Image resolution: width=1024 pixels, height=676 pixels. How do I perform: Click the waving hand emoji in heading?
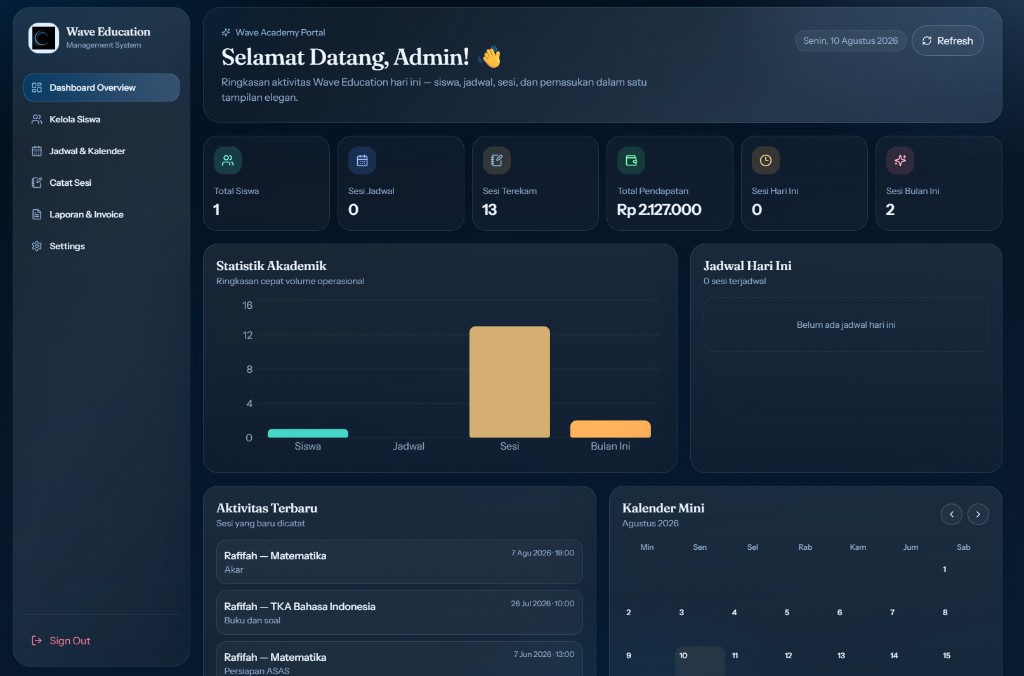490,57
